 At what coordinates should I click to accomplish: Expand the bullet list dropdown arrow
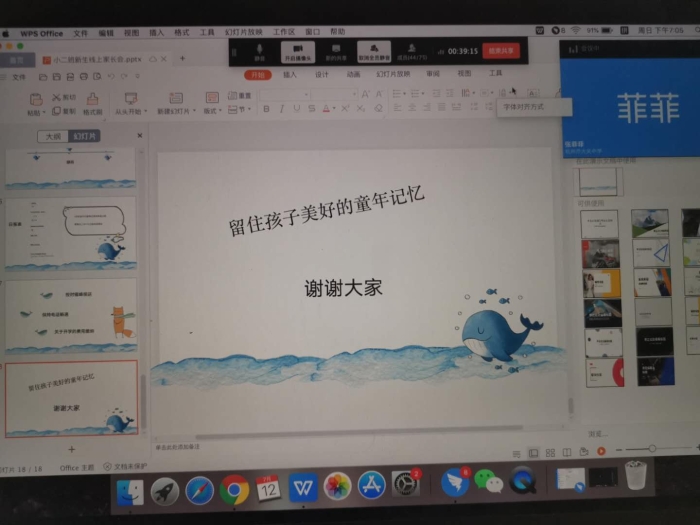404,93
